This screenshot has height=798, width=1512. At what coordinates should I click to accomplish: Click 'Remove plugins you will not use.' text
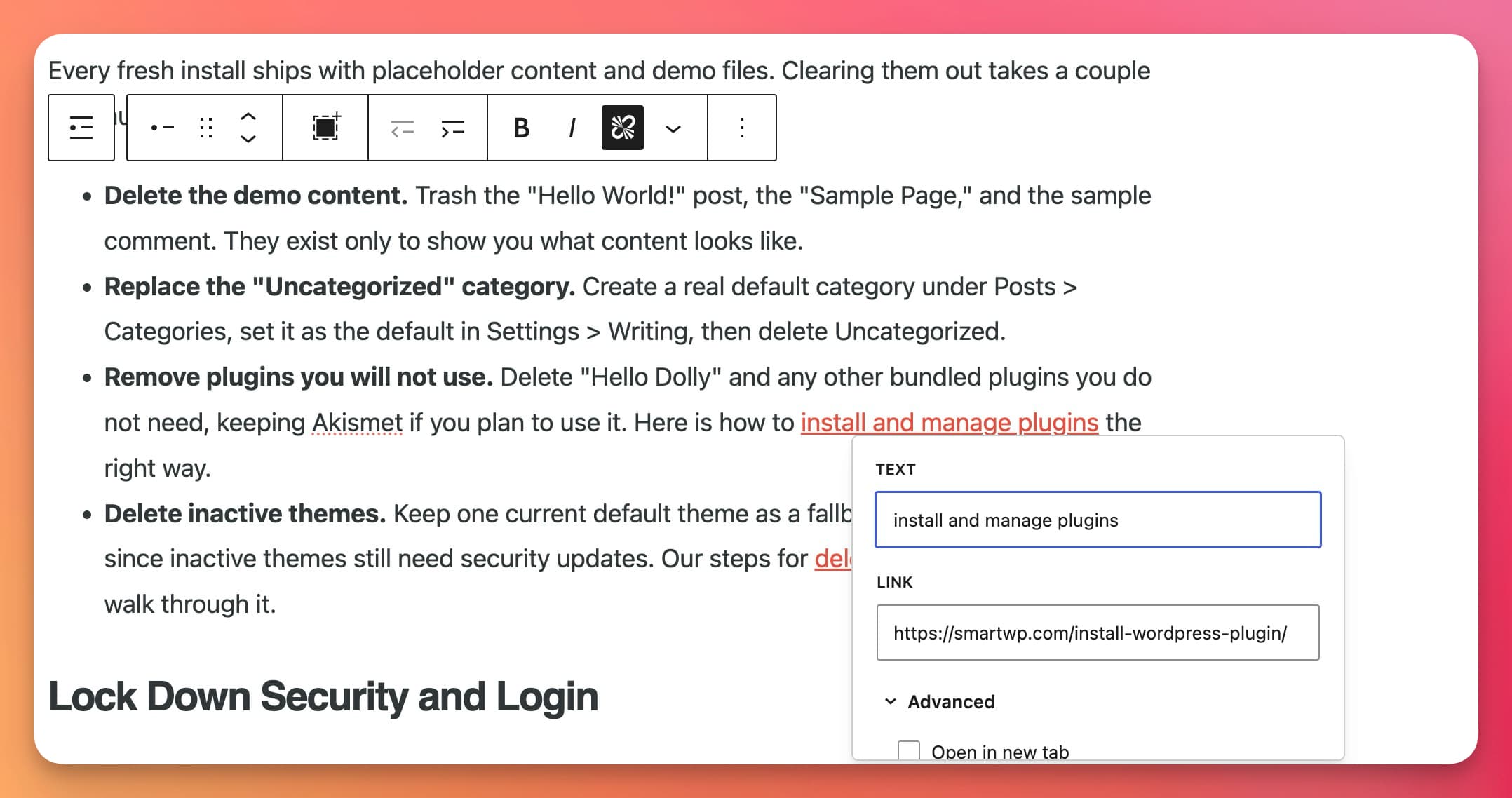tap(299, 377)
